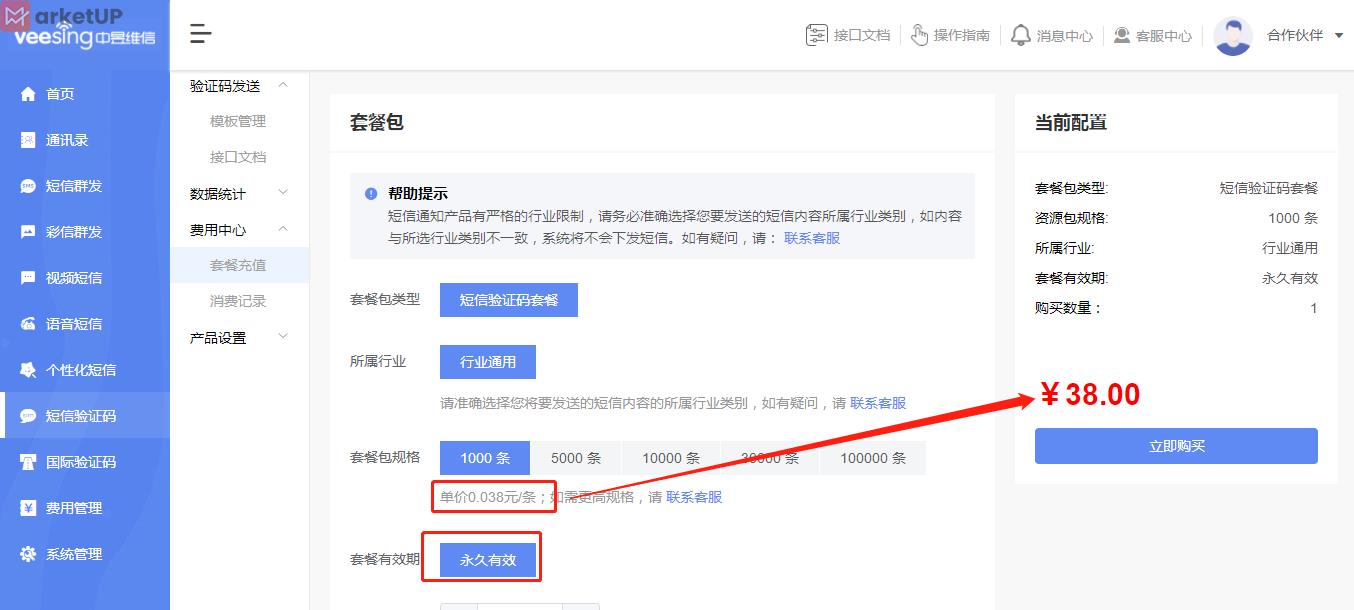Expand the 产品设置 submenu chevron
Image resolution: width=1354 pixels, height=610 pixels.
(283, 337)
